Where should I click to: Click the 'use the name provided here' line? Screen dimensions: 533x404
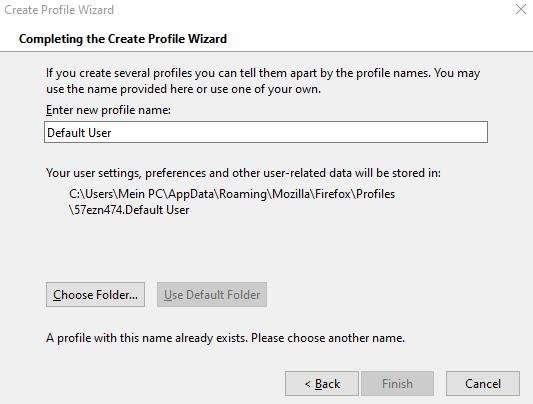click(183, 89)
